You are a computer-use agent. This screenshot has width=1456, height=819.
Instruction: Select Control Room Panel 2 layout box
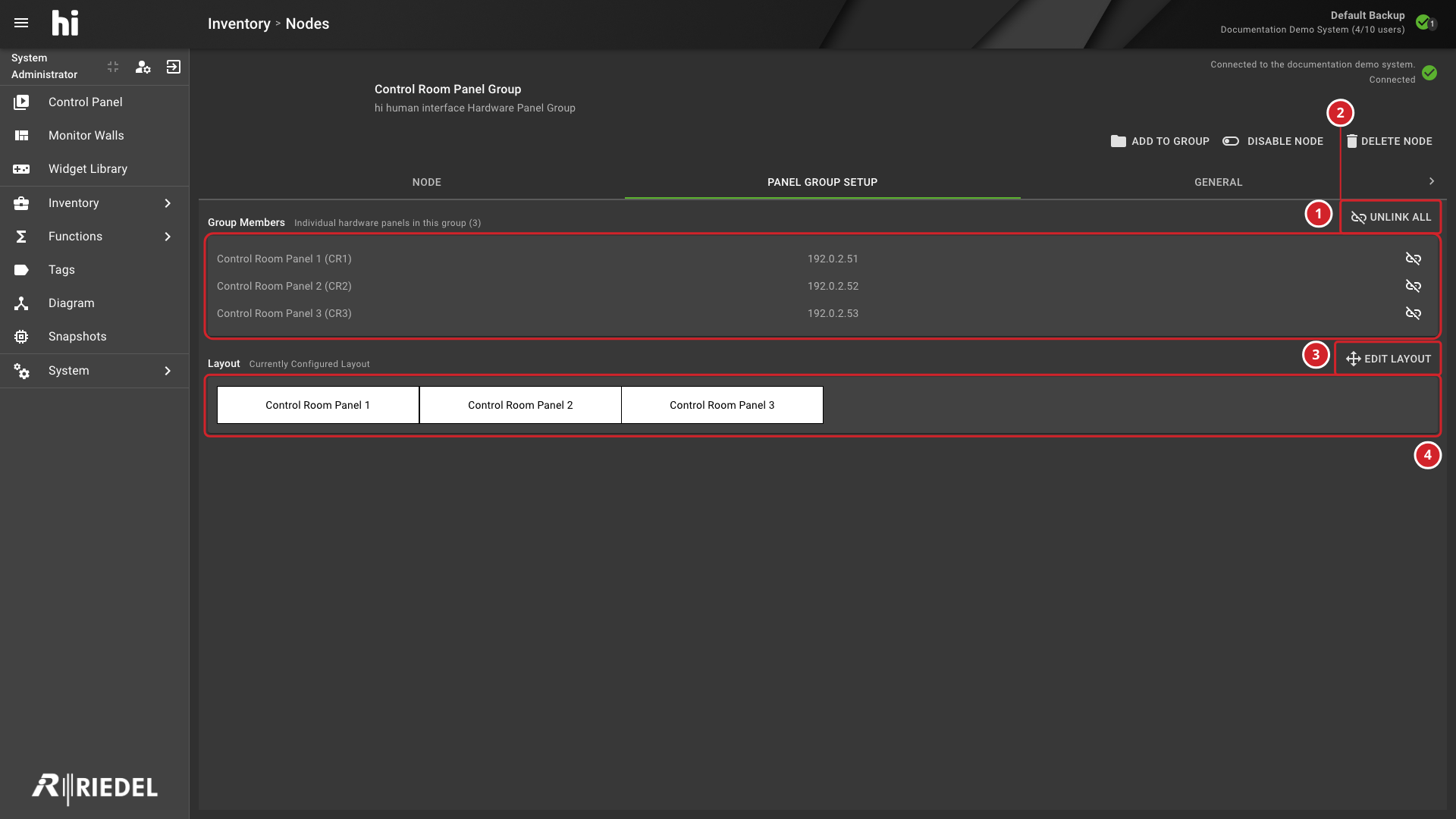(x=520, y=405)
